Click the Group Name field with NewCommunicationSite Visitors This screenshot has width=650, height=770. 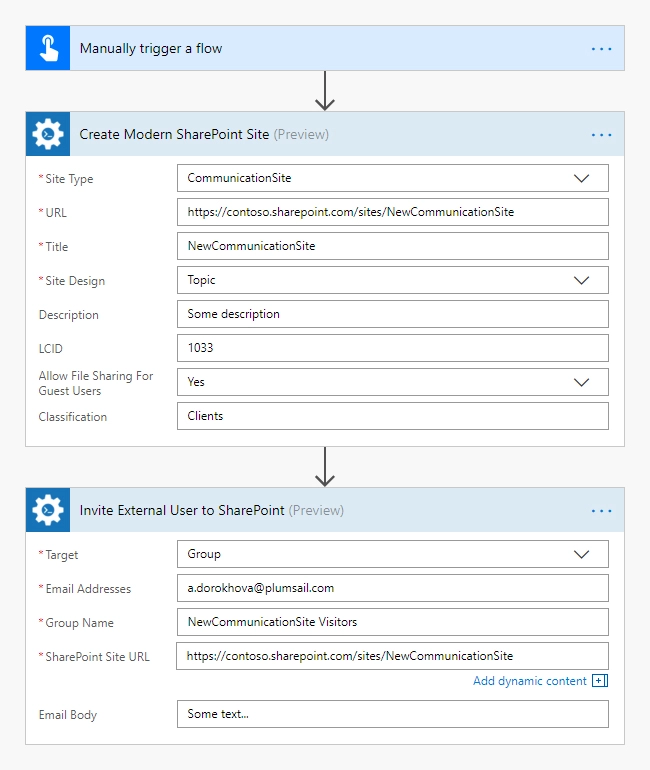393,622
